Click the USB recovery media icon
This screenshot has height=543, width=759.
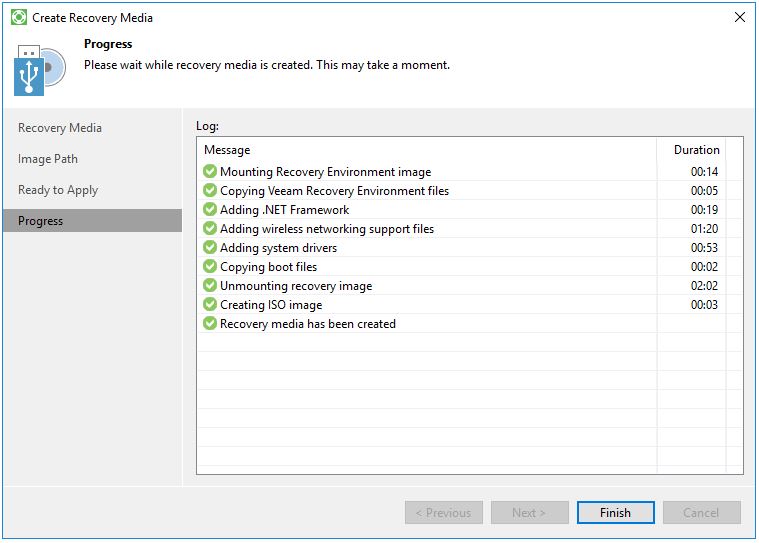point(39,69)
